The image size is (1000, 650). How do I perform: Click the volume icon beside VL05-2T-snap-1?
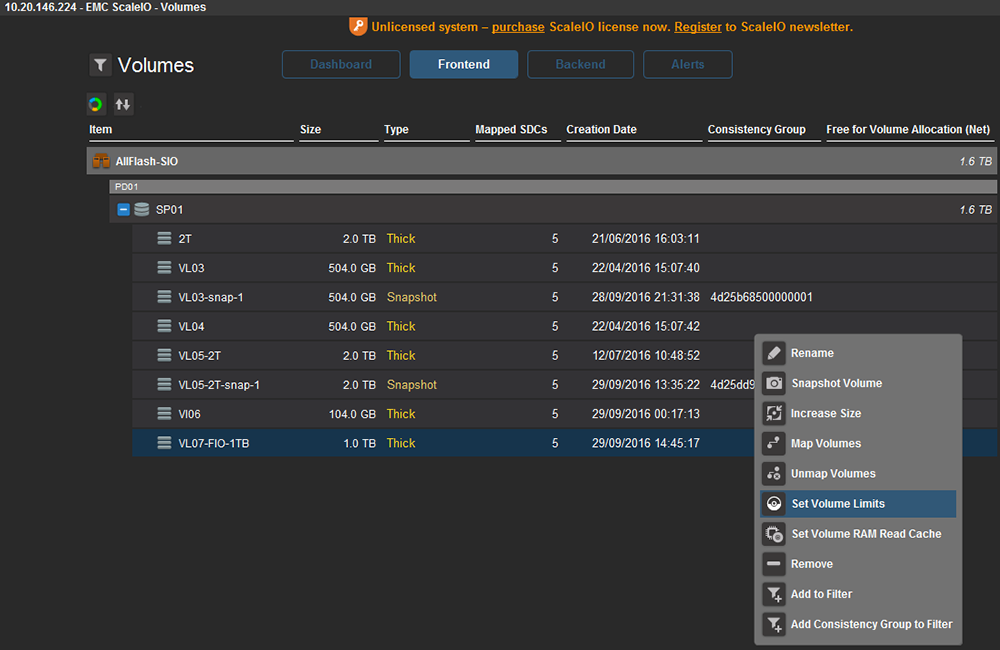(x=164, y=385)
